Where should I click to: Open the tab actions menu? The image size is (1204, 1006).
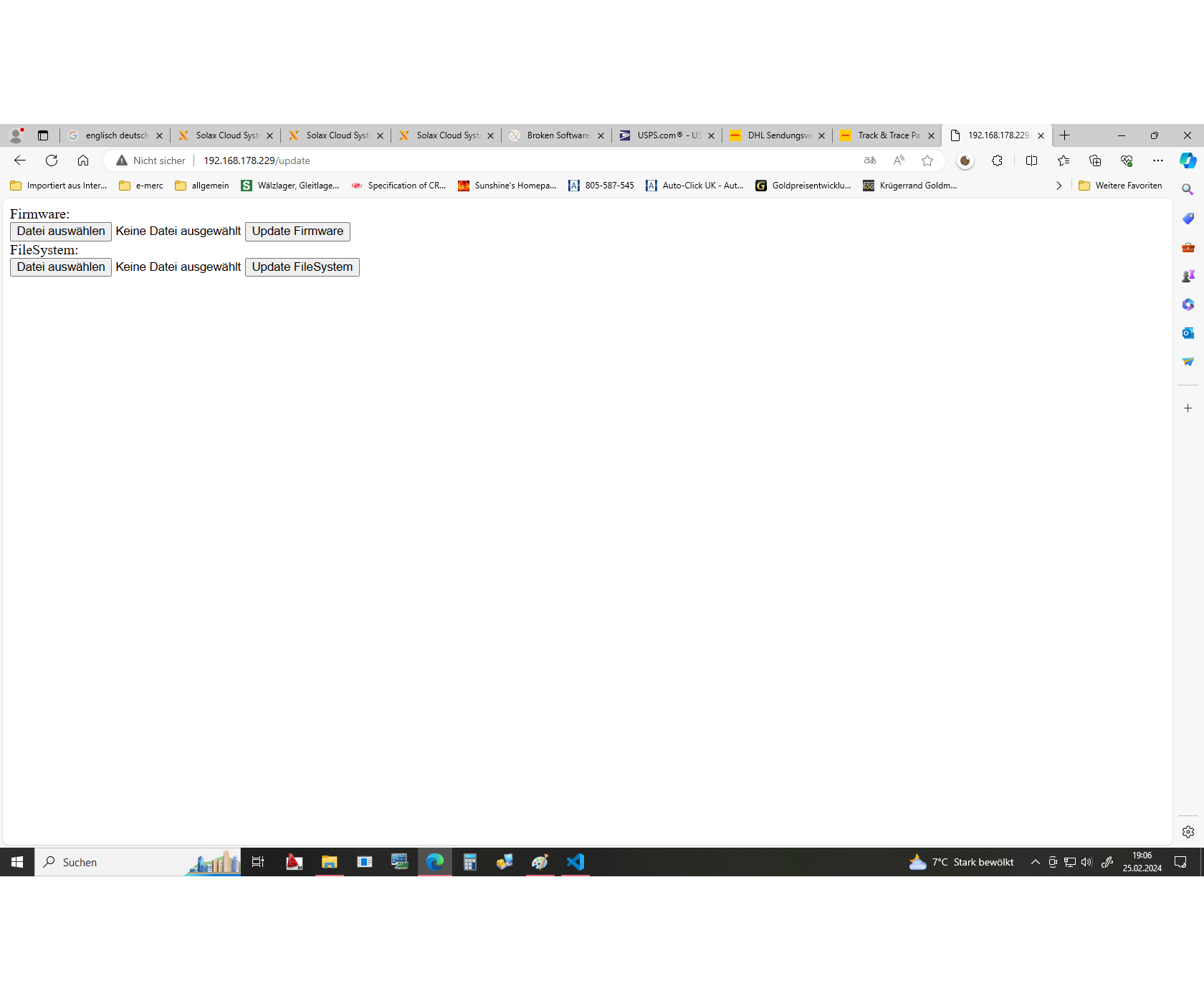click(x=43, y=135)
